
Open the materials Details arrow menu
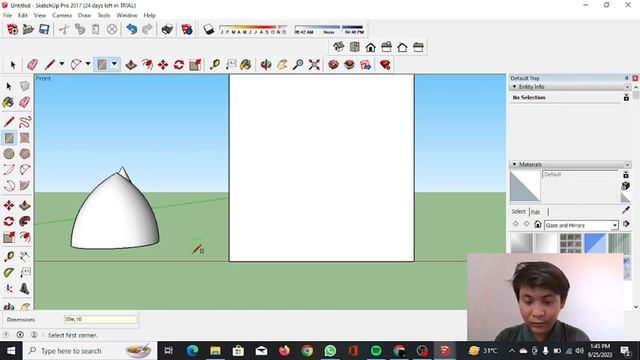pyautogui.click(x=626, y=224)
